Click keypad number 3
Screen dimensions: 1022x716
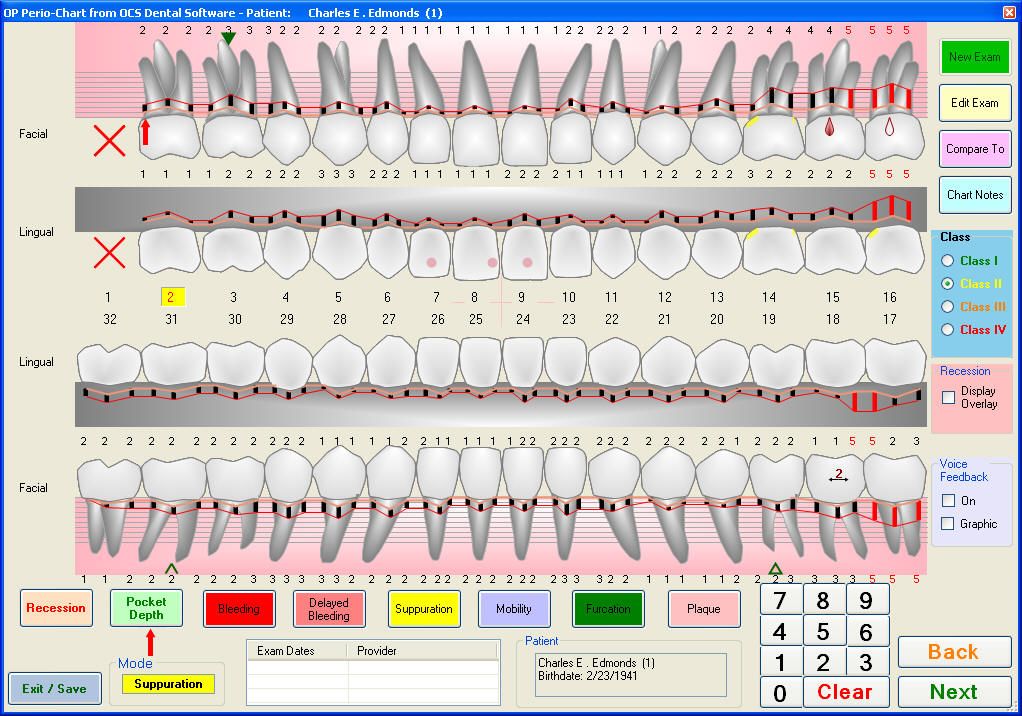866,663
